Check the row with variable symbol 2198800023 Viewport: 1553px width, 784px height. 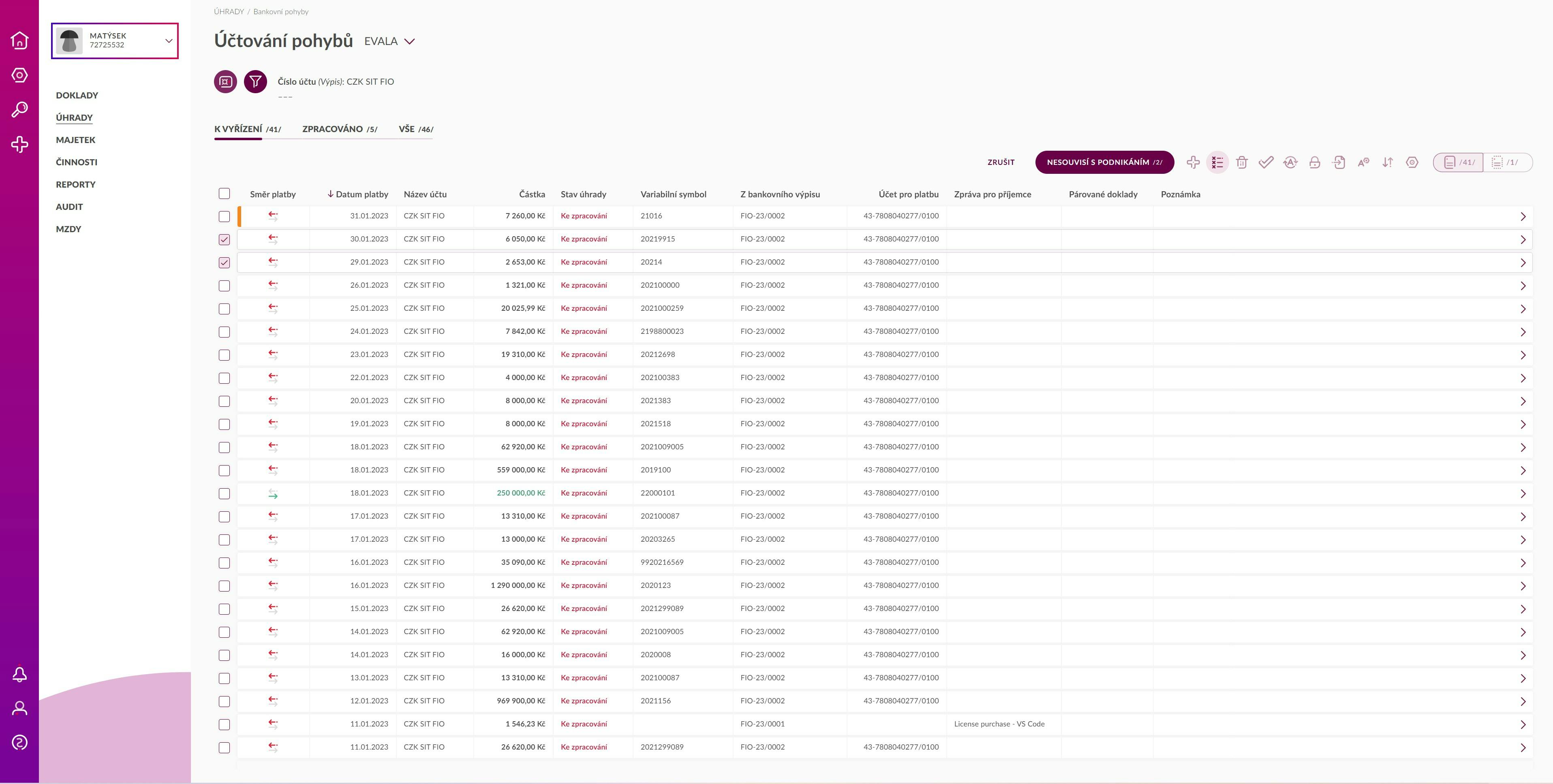click(224, 332)
